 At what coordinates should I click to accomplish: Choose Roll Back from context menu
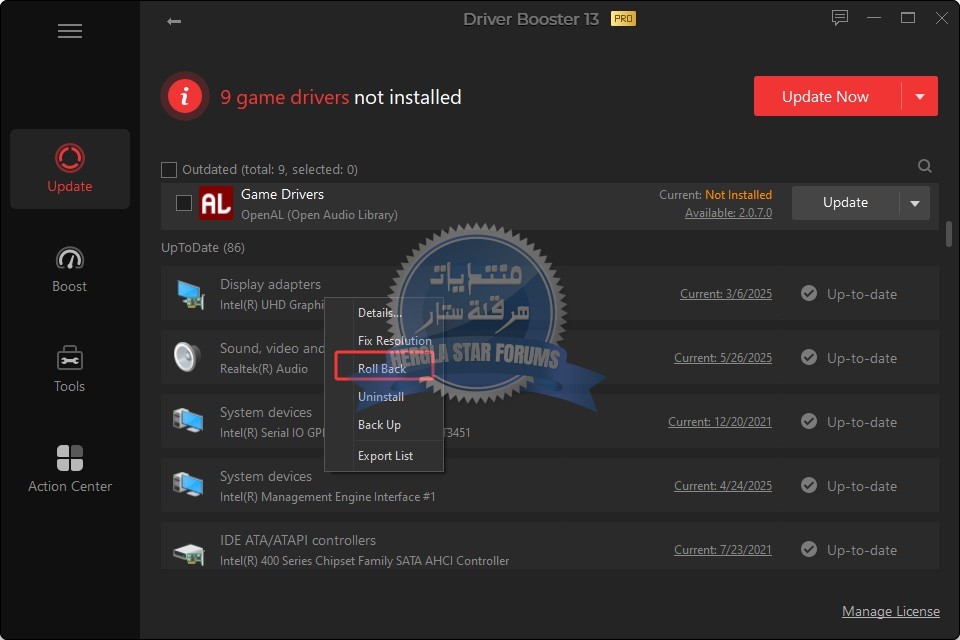(382, 369)
